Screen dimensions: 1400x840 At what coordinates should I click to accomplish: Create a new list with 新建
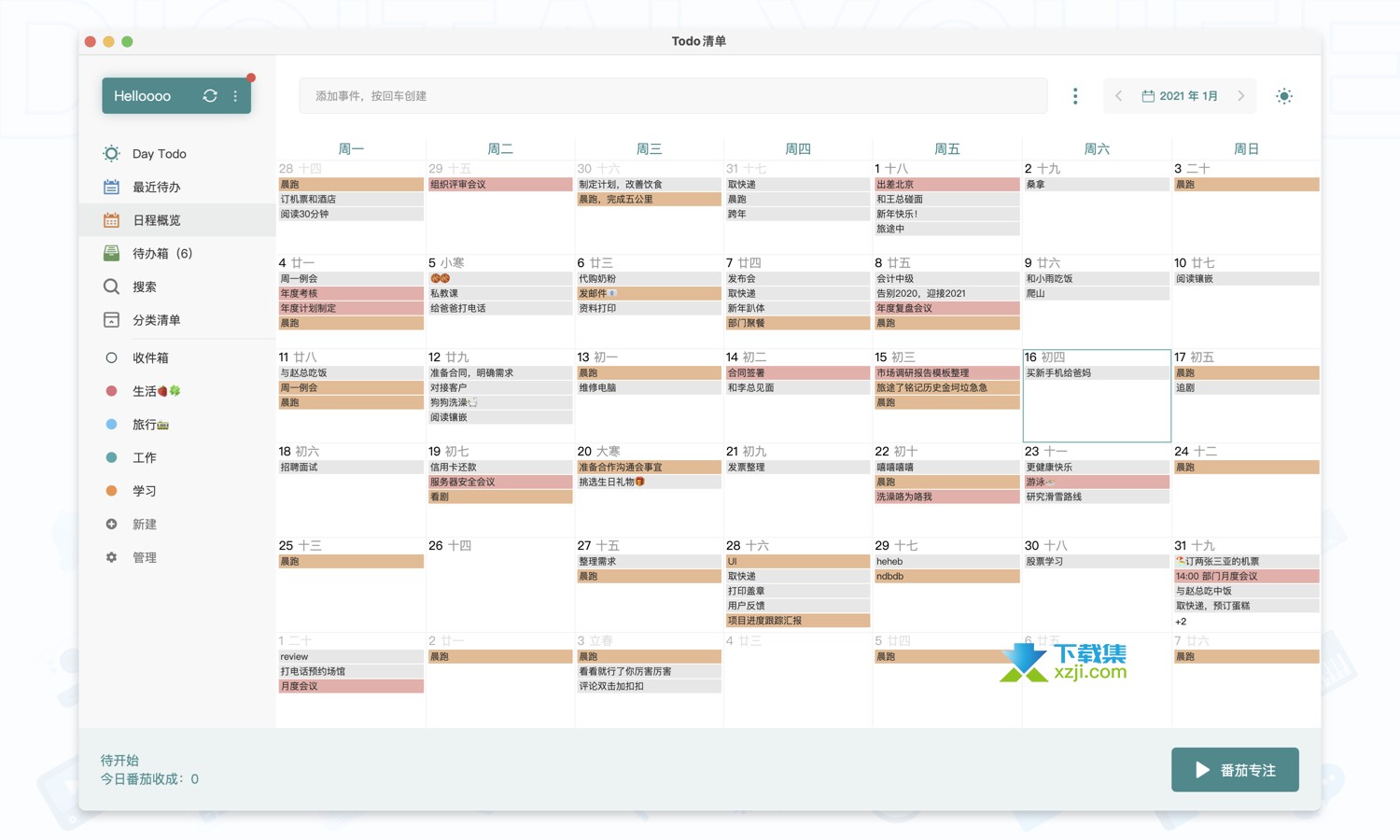144,525
